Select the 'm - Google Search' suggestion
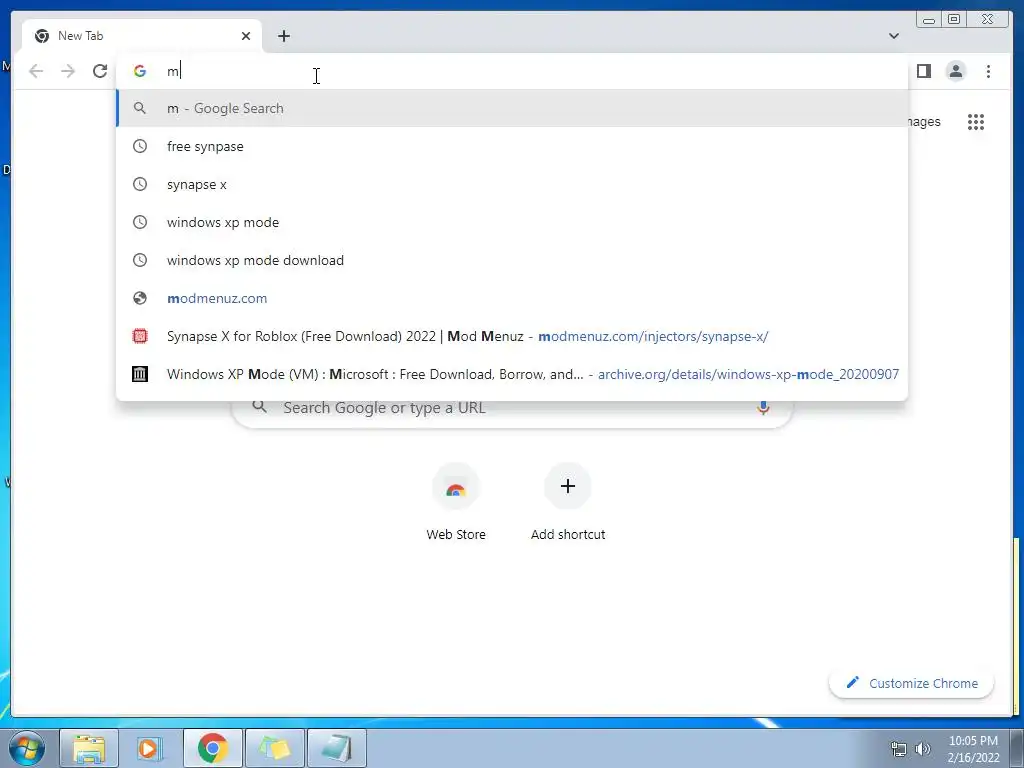1024x768 pixels. click(x=512, y=108)
